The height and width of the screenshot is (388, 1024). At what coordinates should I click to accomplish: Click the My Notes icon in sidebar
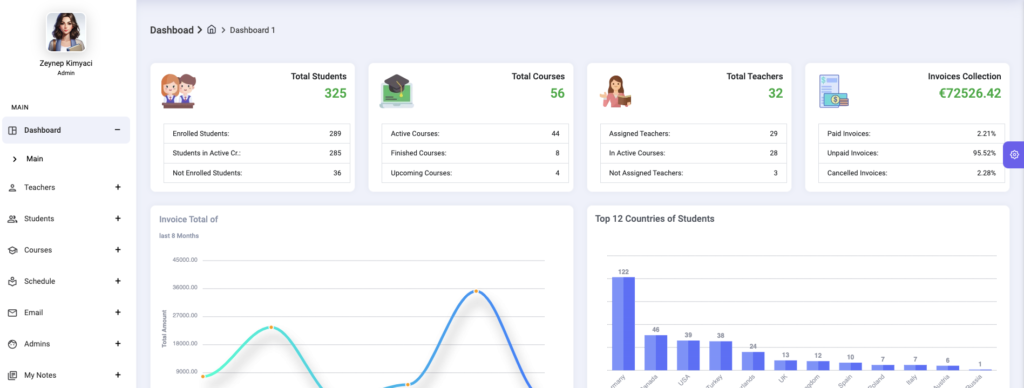click(12, 376)
